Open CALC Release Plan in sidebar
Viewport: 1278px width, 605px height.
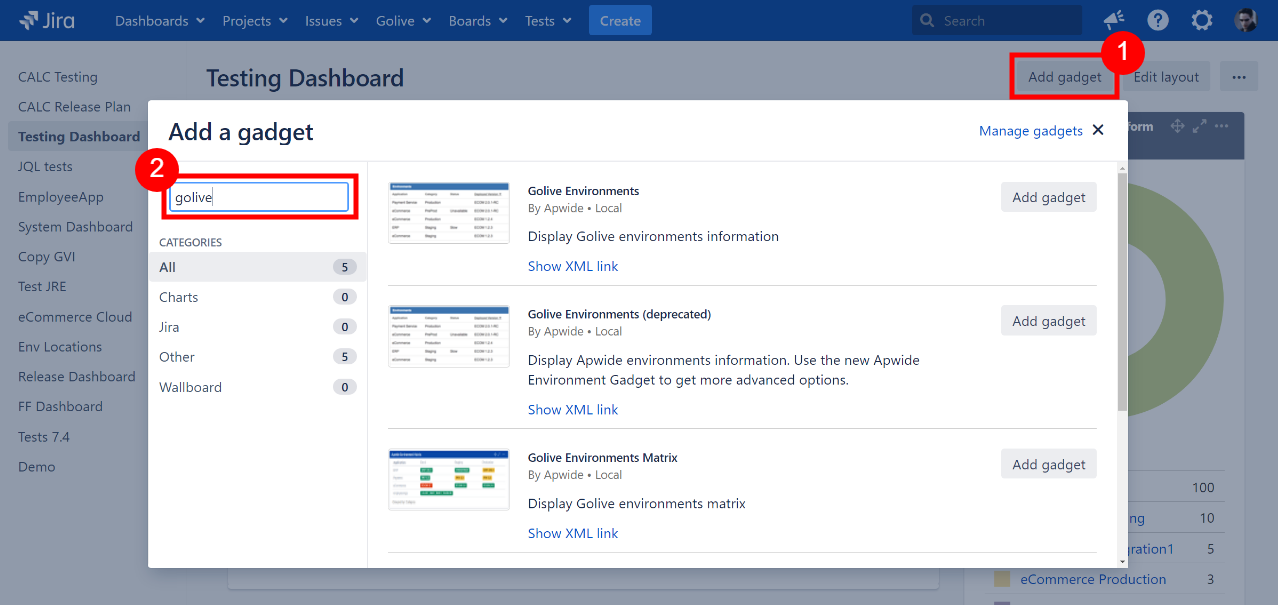(74, 107)
